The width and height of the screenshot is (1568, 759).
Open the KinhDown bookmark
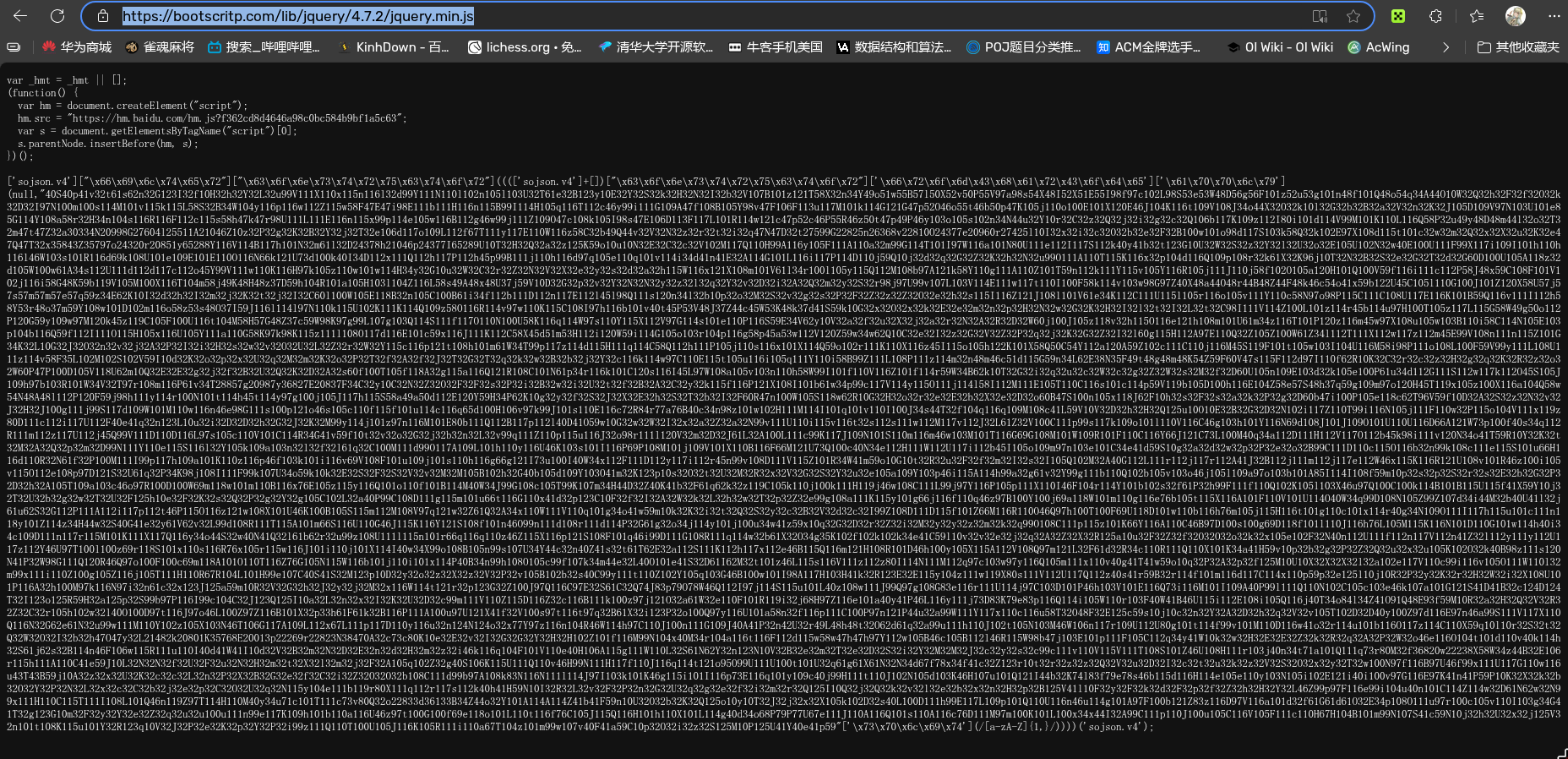[x=394, y=47]
